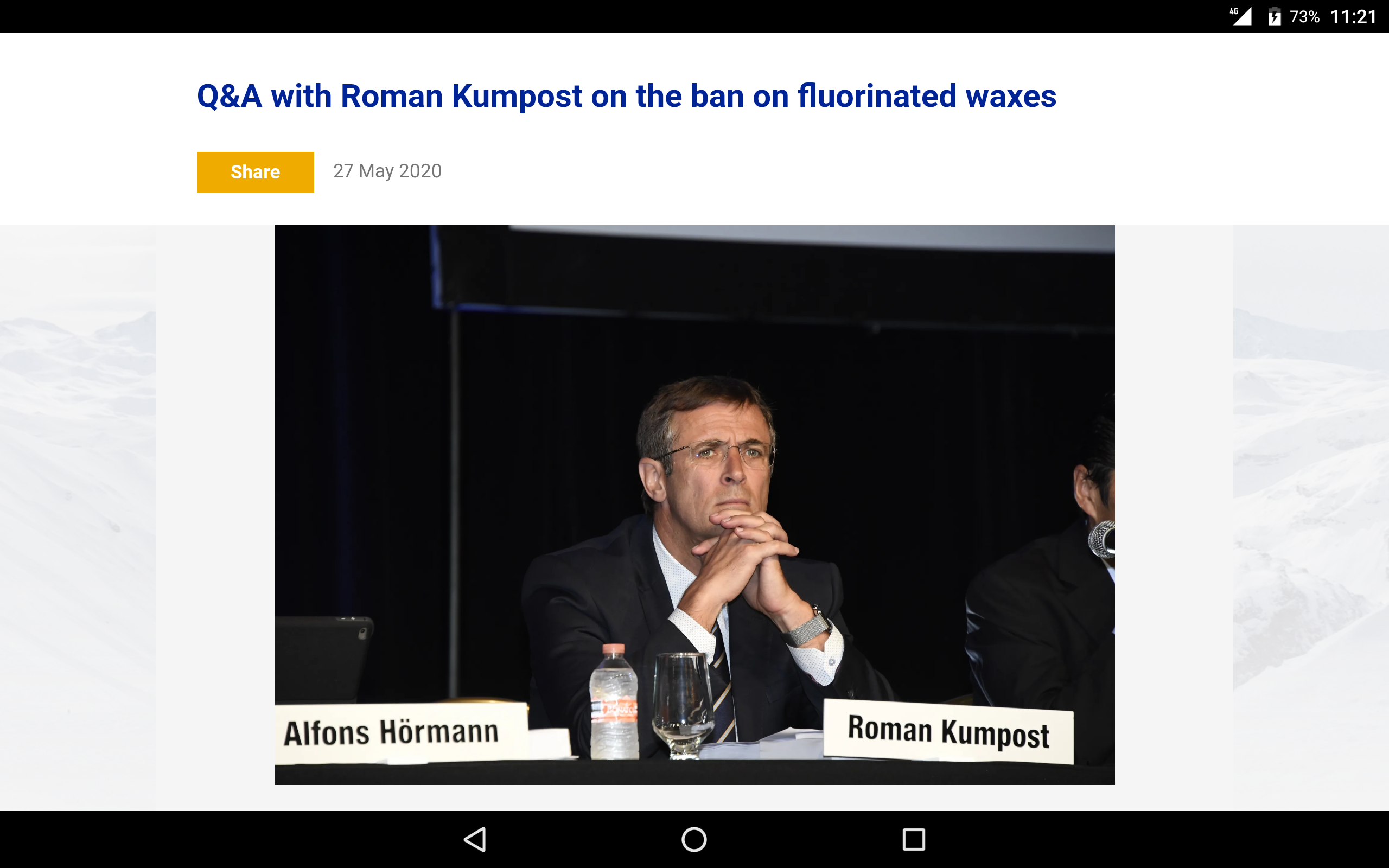
Task: Tap the Android home circle icon
Action: 694,839
